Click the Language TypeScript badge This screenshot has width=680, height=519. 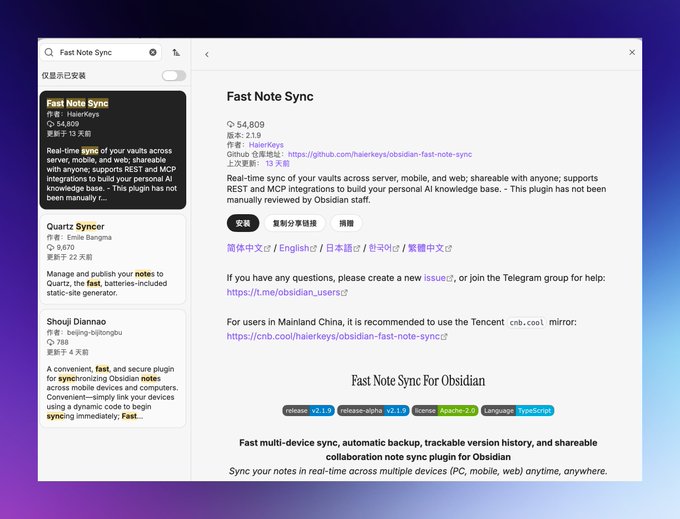[x=517, y=411]
